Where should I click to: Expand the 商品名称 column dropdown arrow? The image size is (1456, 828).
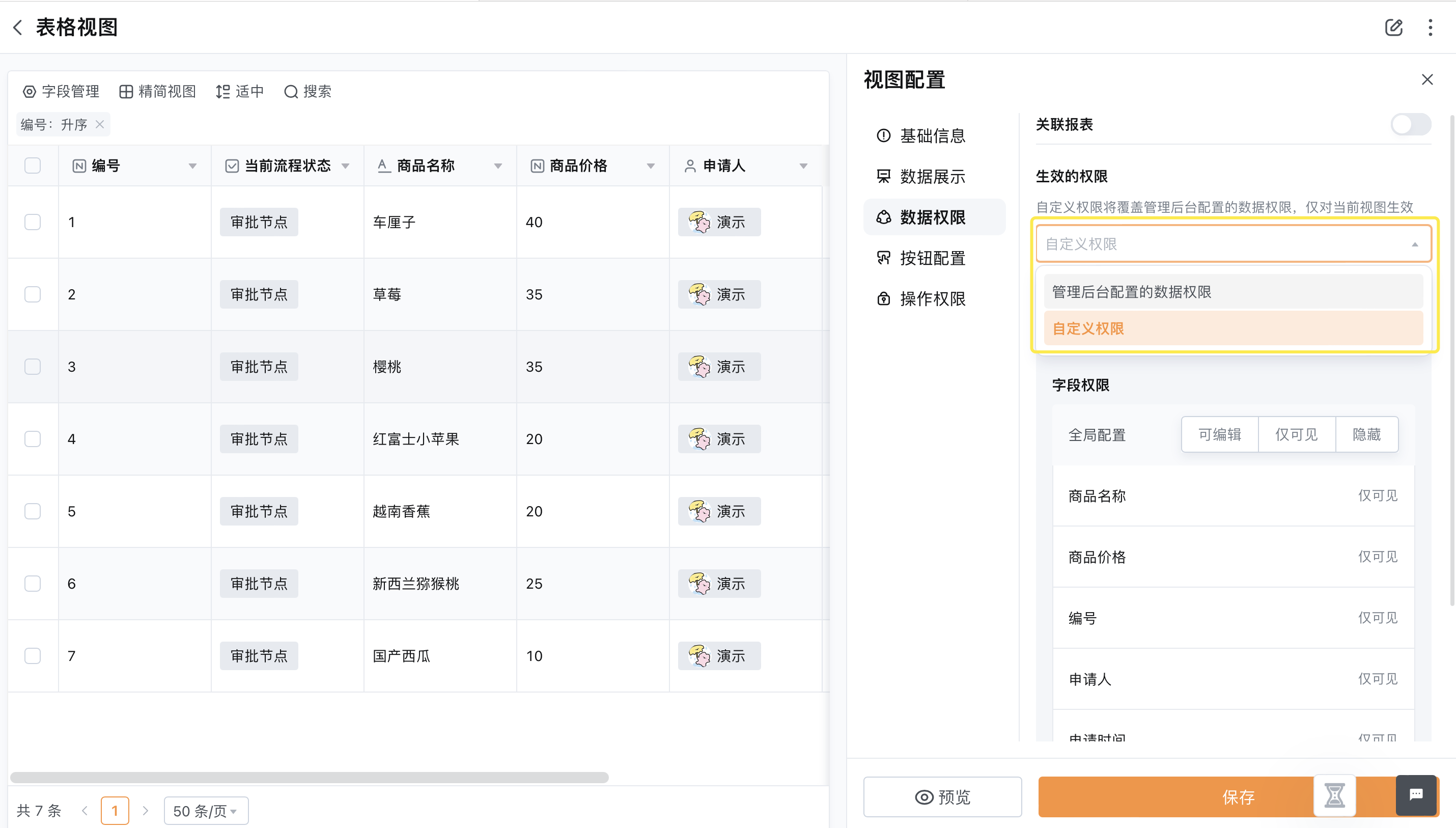pos(498,166)
